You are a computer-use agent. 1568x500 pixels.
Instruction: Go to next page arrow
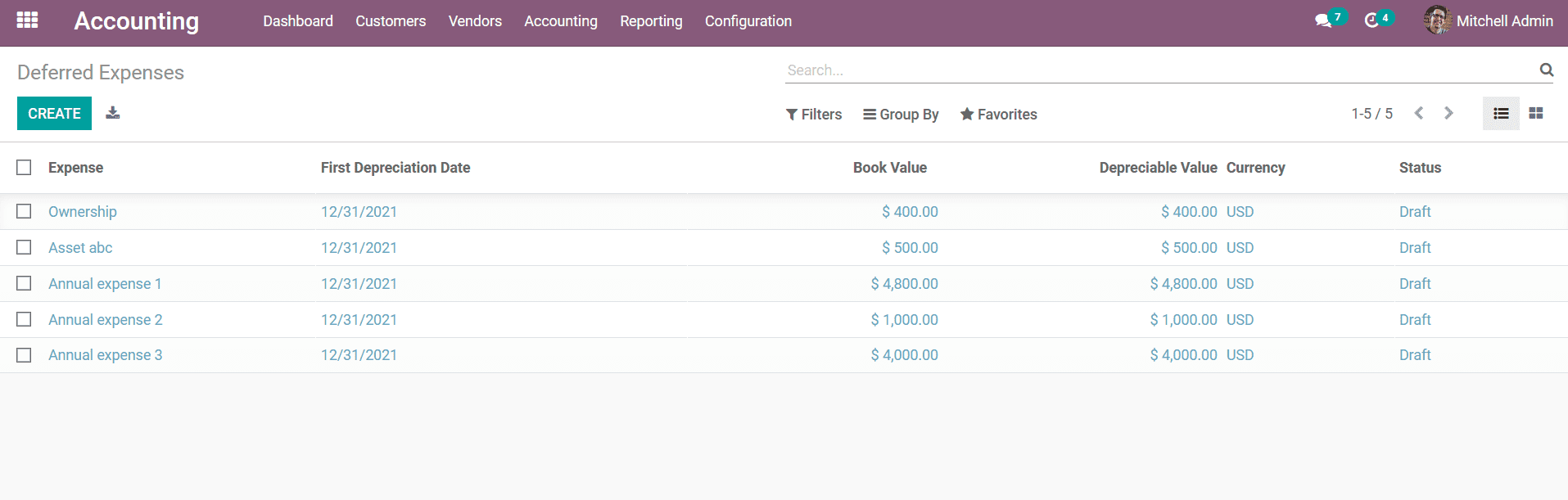(1448, 113)
